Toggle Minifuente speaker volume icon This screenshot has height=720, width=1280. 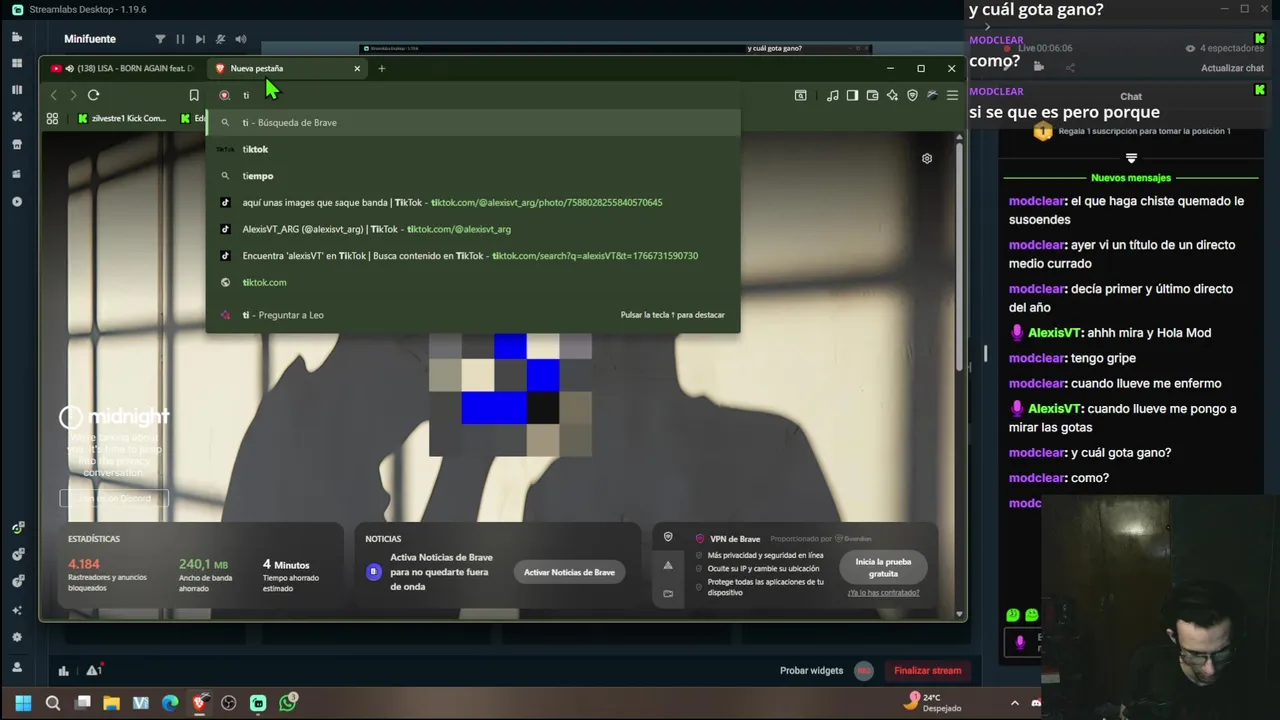coord(241,39)
